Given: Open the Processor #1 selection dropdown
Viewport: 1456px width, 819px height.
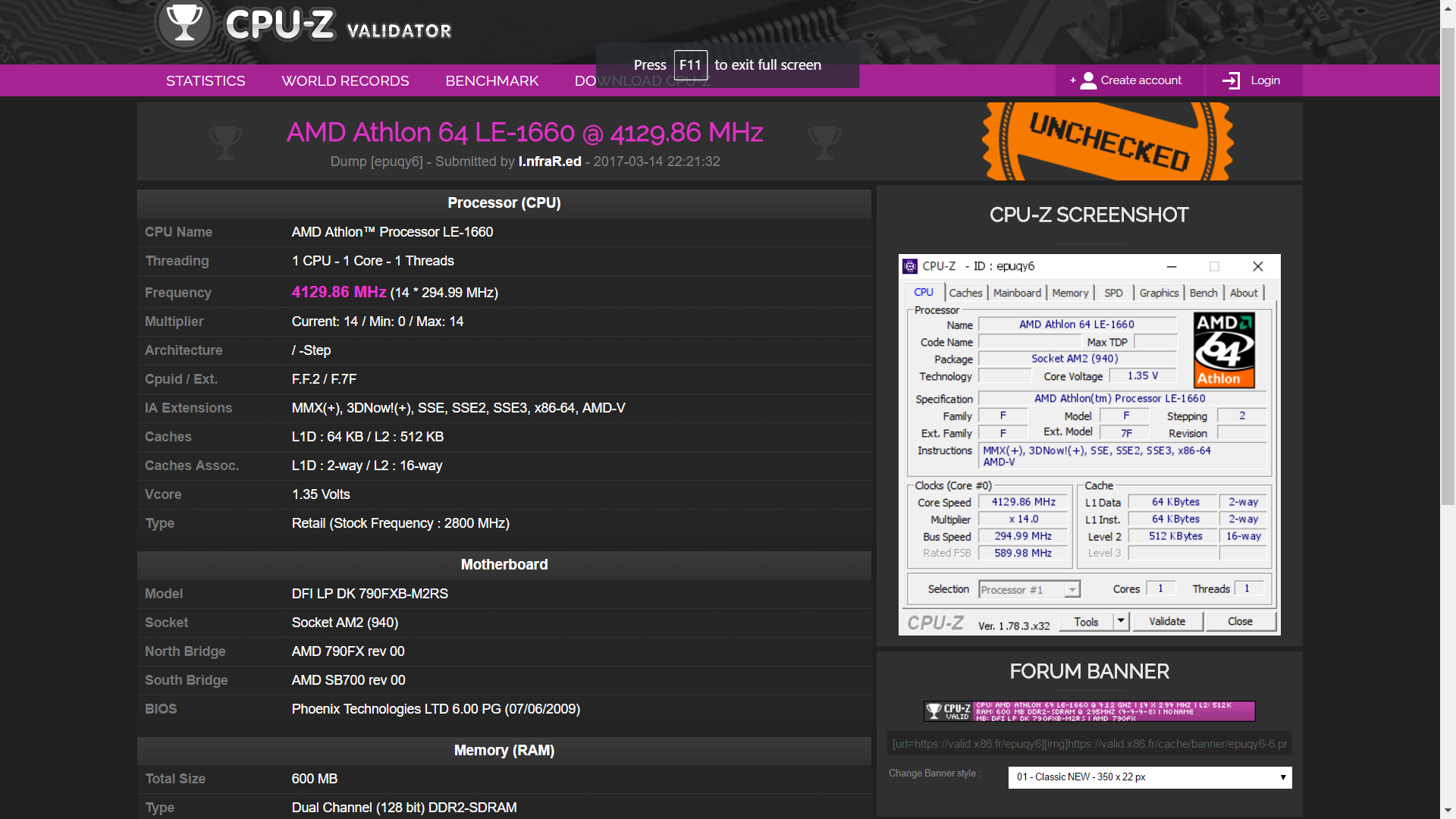Looking at the screenshot, I should click(1029, 589).
